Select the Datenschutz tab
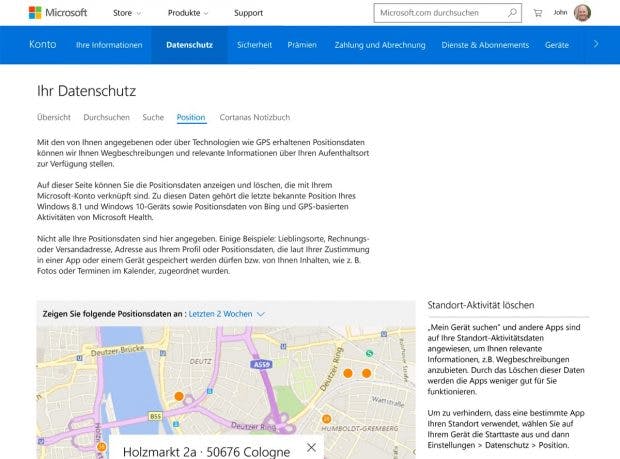This screenshot has width=620, height=459. click(189, 45)
